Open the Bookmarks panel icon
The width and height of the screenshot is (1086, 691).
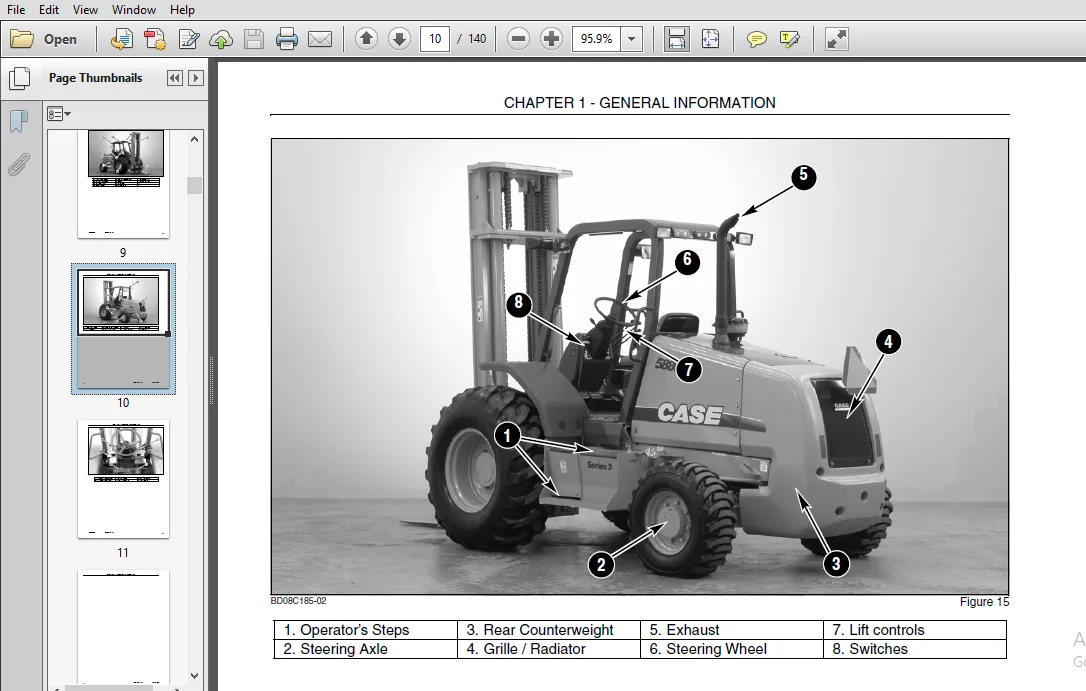19,122
